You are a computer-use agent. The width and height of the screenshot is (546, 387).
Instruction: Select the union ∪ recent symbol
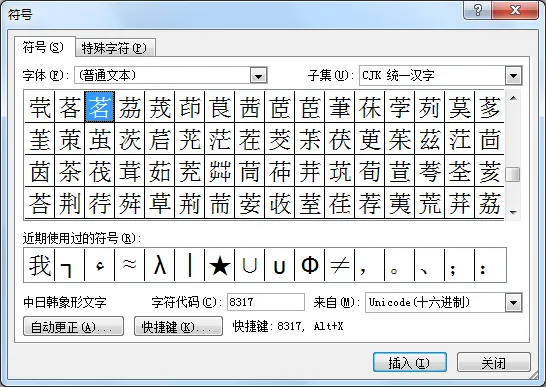click(250, 265)
